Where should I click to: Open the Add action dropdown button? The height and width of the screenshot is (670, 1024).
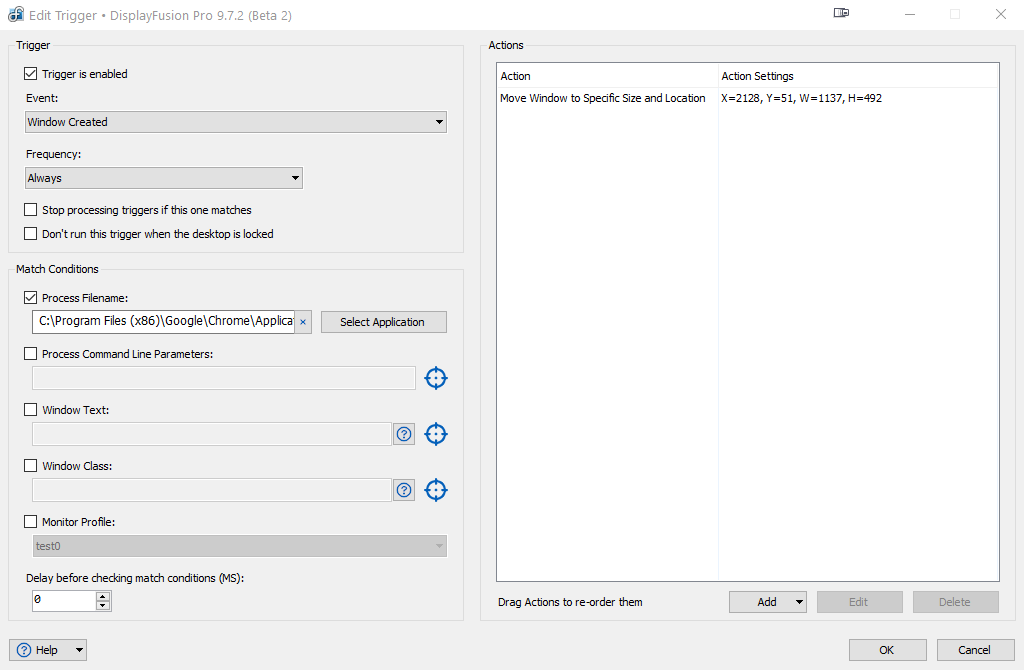(768, 602)
